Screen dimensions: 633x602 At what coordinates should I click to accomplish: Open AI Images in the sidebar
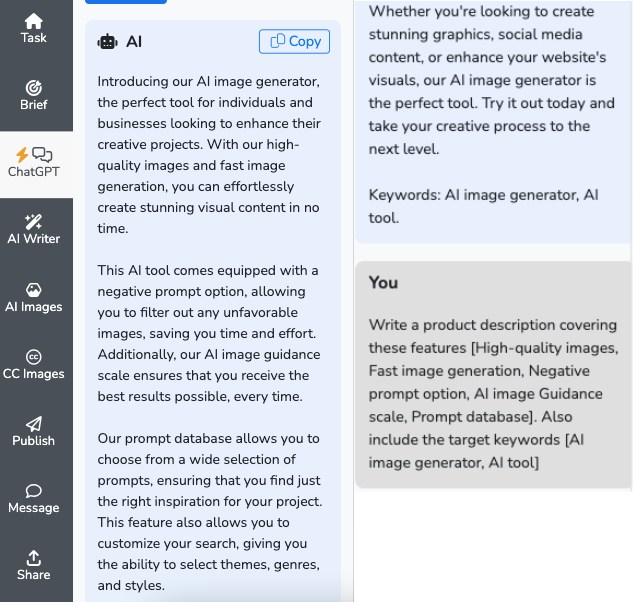click(x=34, y=298)
